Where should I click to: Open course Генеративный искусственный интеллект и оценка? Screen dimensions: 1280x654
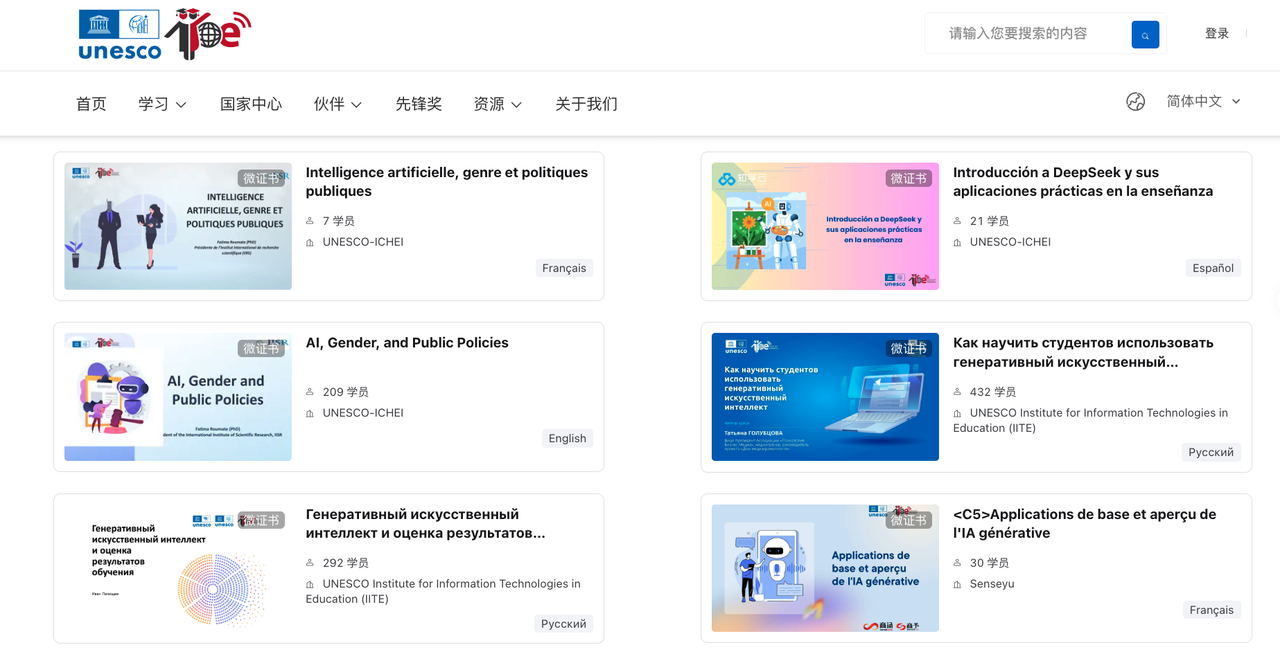(x=425, y=524)
